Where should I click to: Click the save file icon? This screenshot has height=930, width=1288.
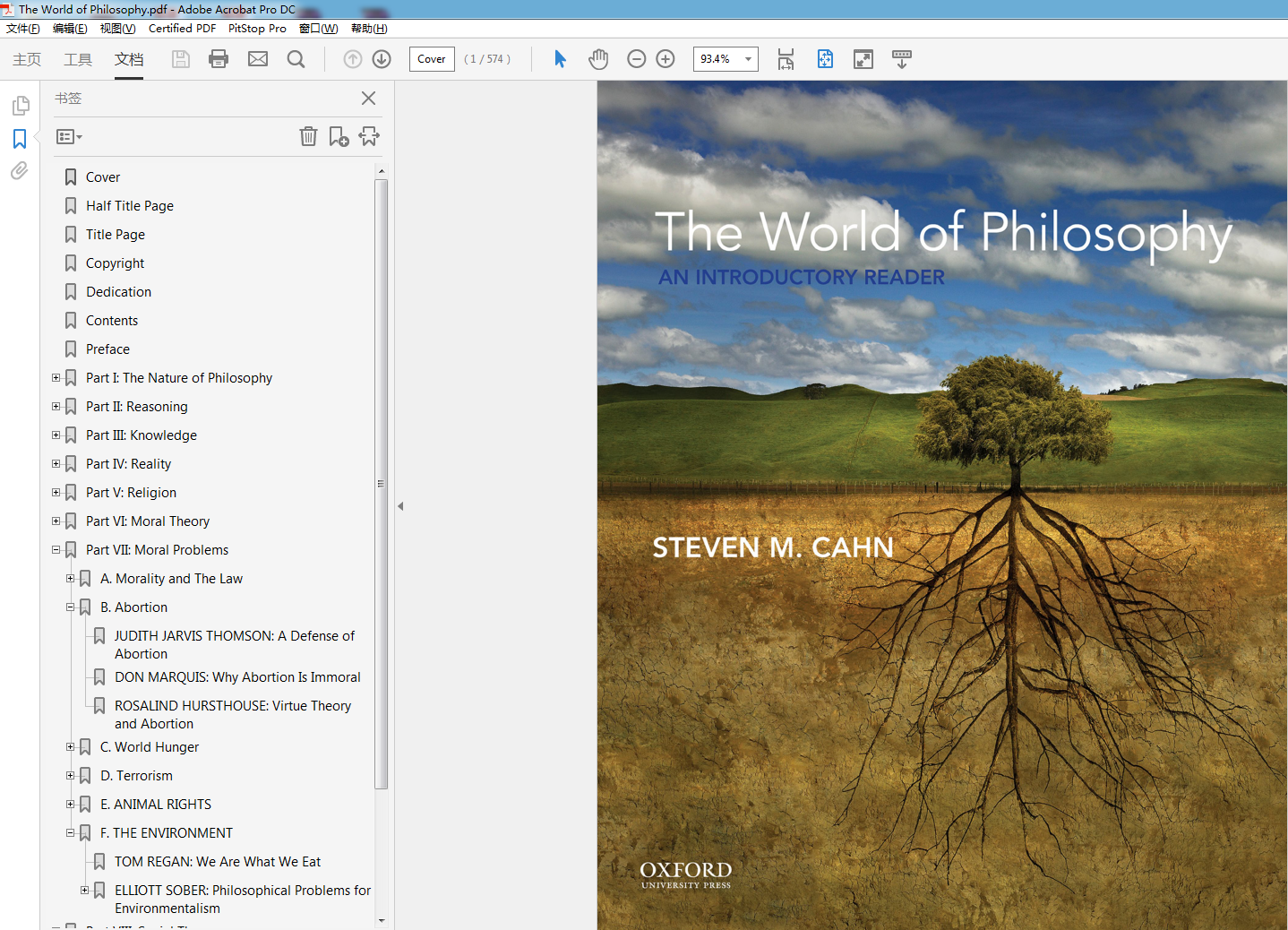pos(181,59)
